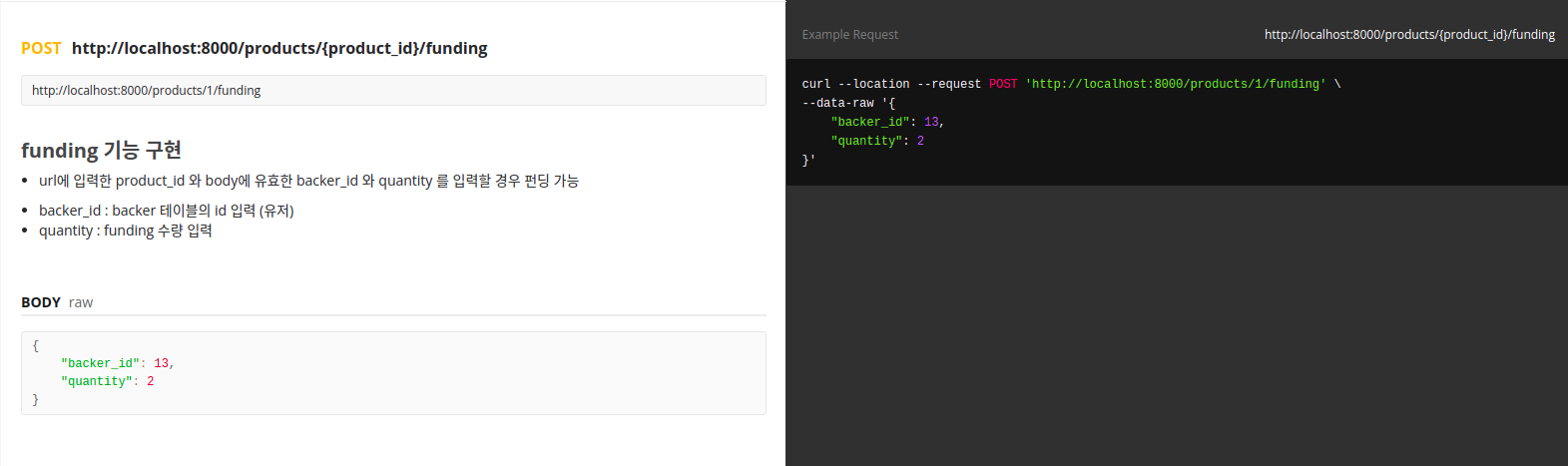Click the quoted URL in curl command
Image resolution: width=1568 pixels, height=466 pixels.
1176,84
